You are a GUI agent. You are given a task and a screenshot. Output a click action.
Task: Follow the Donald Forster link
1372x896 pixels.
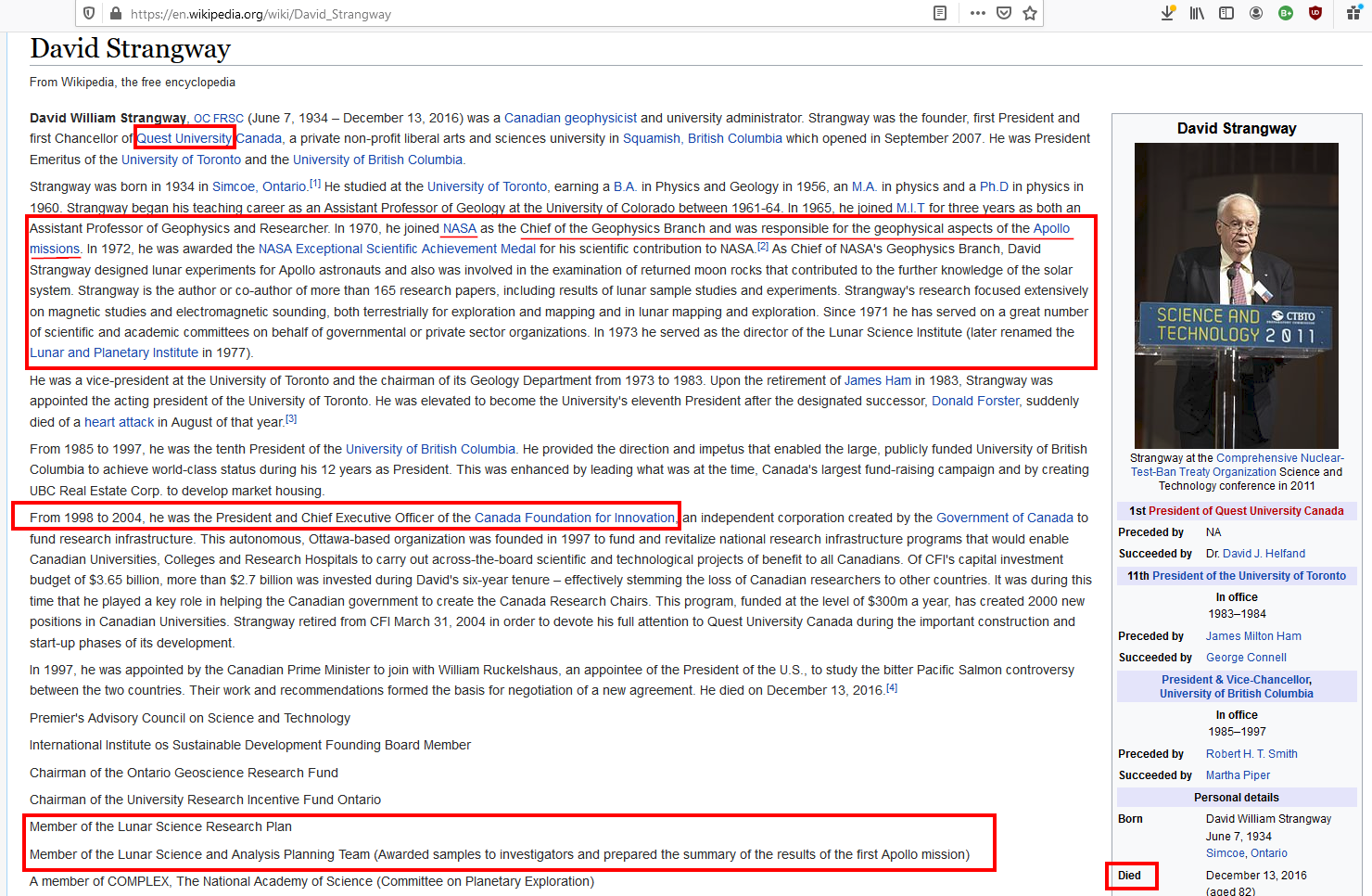click(x=975, y=401)
